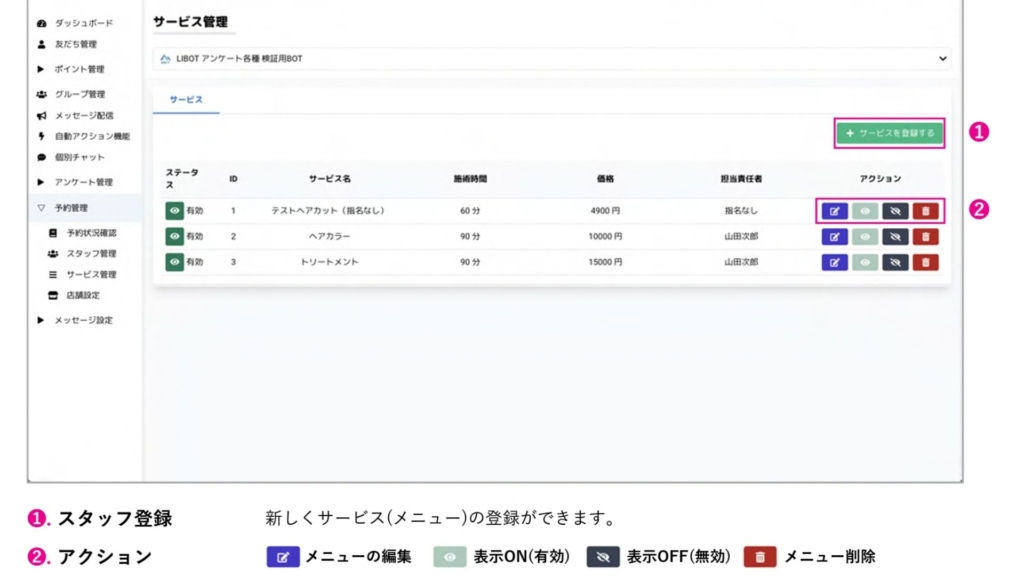Click the ダッシュボード sidebar icon

point(41,23)
